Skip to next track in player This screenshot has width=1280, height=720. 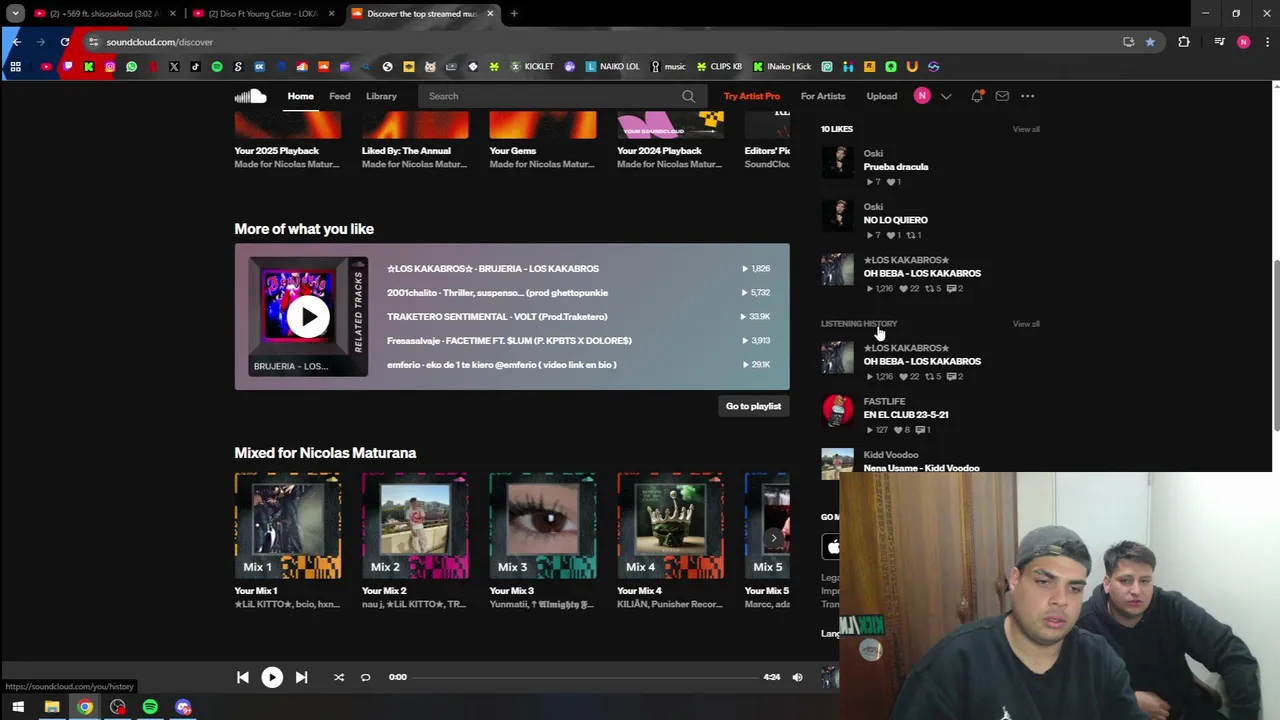[301, 677]
